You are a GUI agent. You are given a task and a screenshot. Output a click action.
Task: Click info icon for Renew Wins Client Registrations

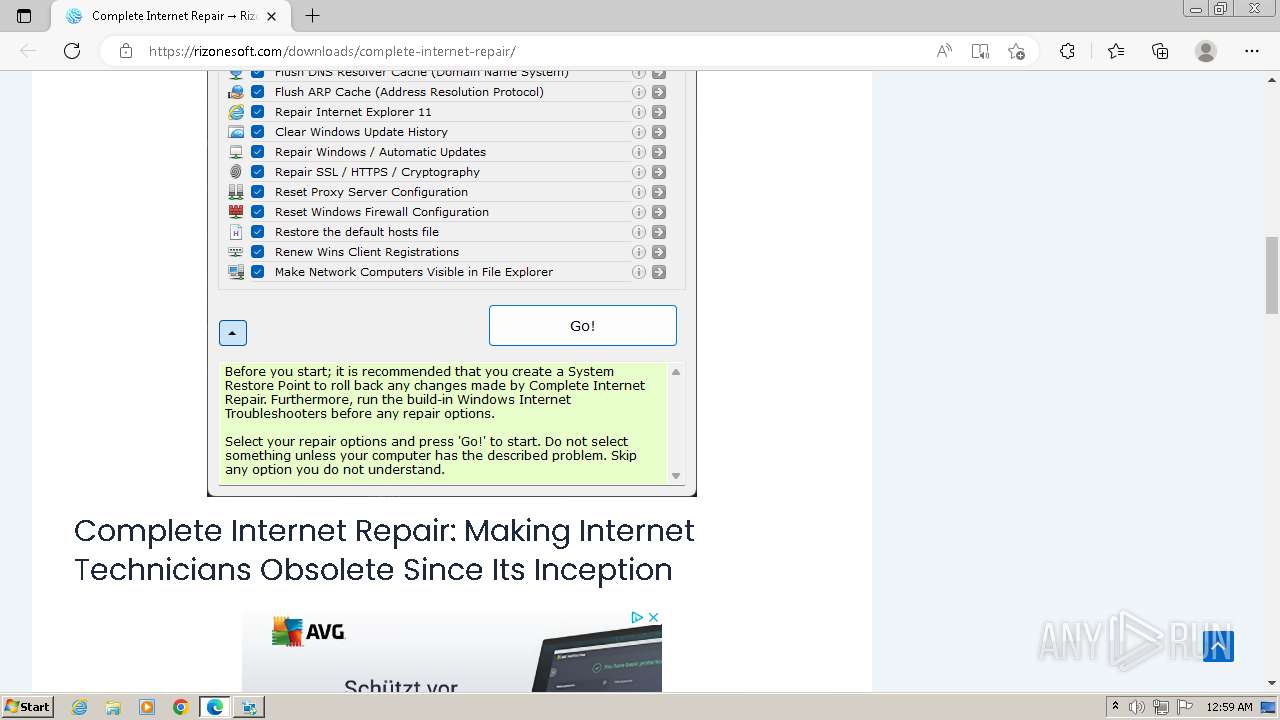point(639,252)
